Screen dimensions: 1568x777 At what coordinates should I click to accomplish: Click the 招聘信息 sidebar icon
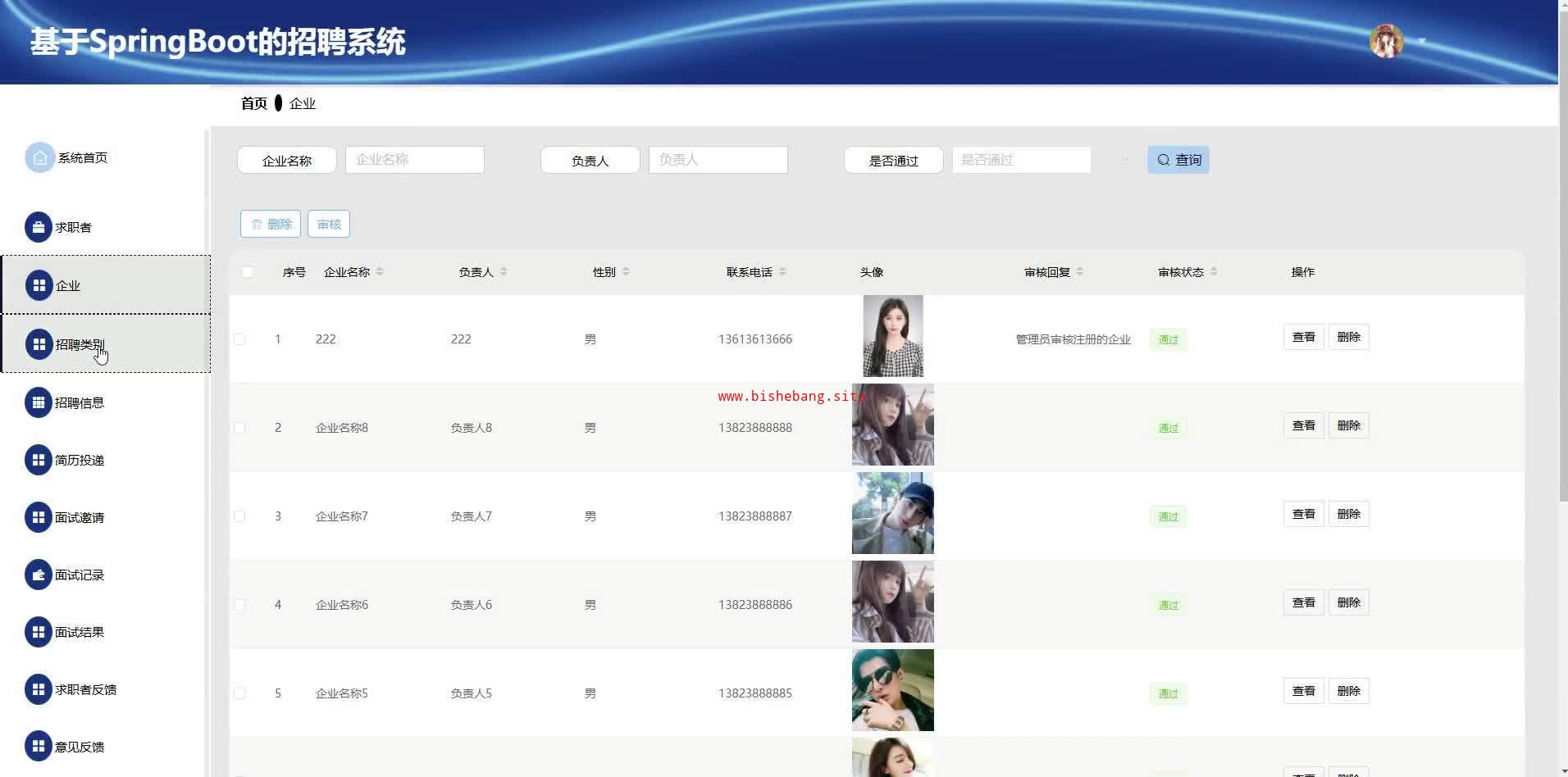[39, 402]
